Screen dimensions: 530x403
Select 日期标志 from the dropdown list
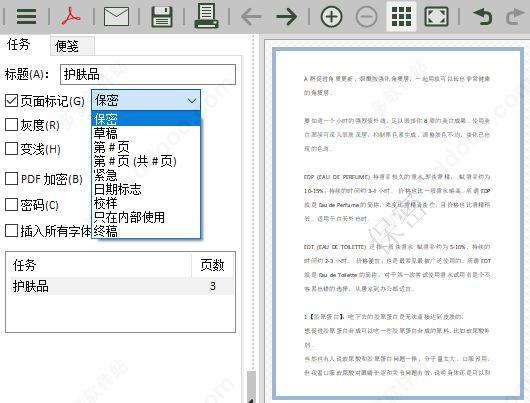point(146,189)
